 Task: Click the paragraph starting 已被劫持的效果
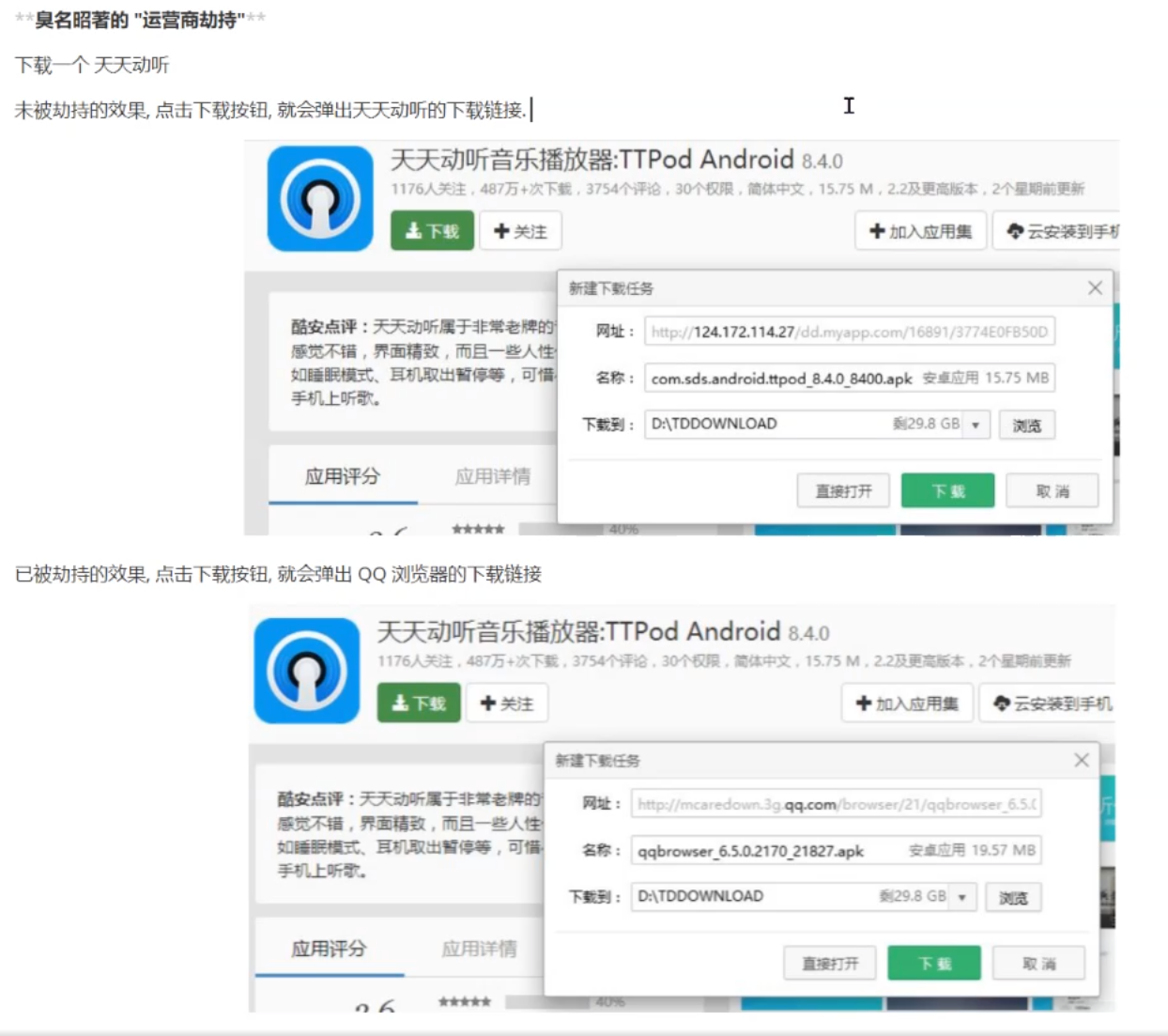click(x=278, y=574)
